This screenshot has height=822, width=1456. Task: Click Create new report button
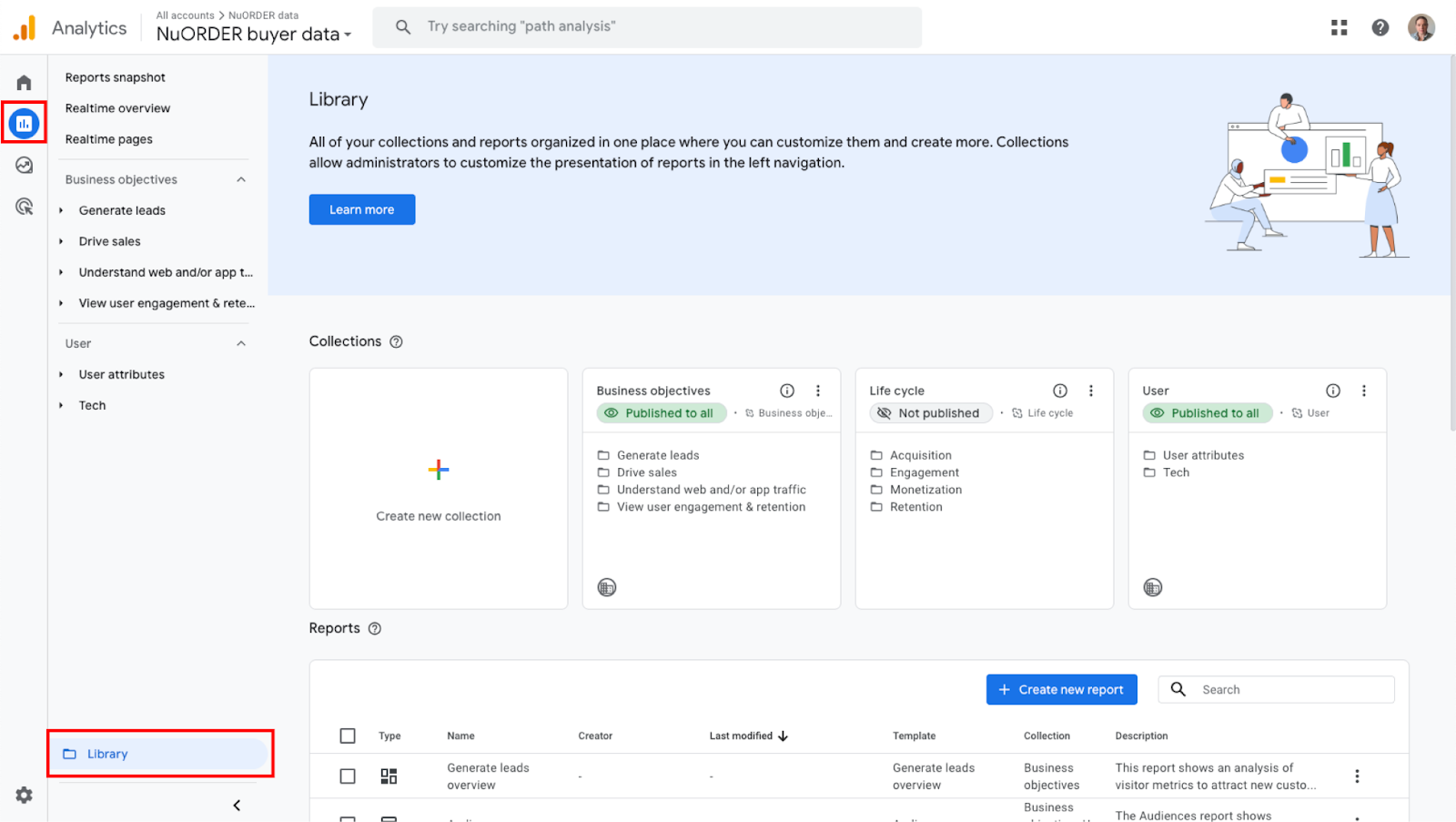click(x=1062, y=690)
